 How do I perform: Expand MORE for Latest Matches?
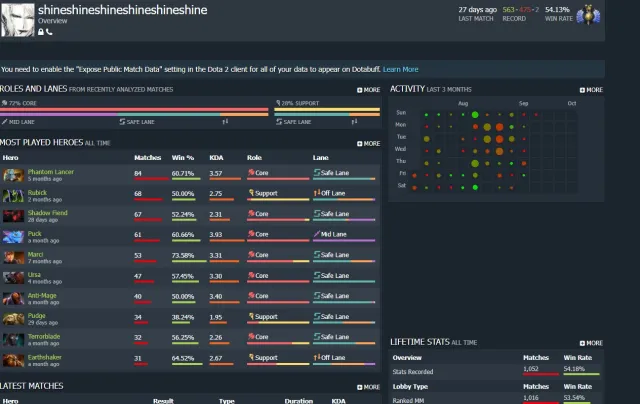tap(369, 387)
